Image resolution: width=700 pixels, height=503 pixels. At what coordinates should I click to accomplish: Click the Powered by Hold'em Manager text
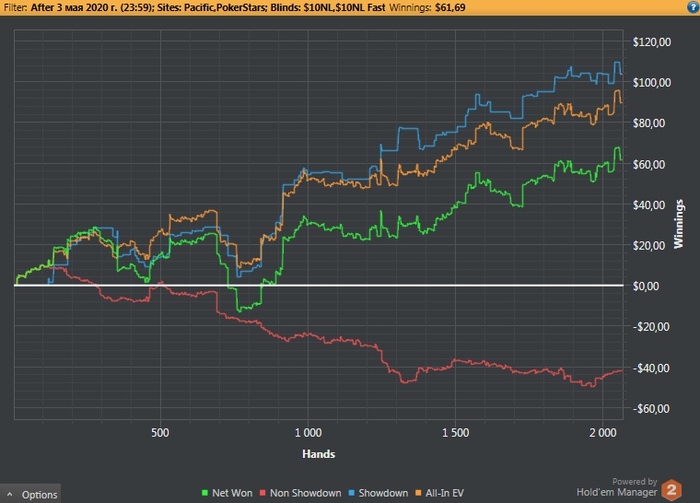coord(617,487)
